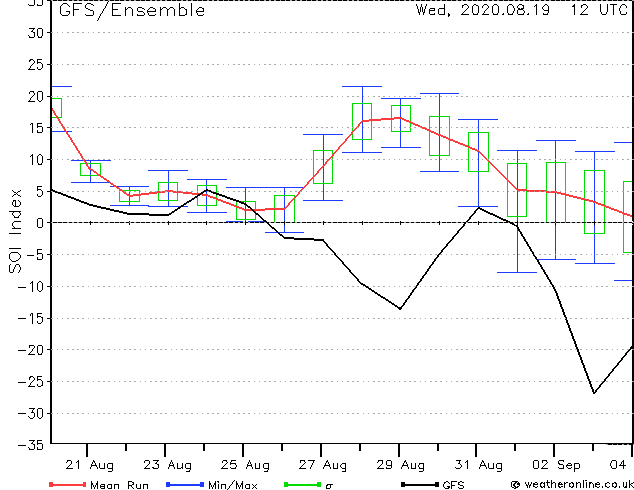
Task: Click the GFS line minimum near -27
Action: click(594, 393)
